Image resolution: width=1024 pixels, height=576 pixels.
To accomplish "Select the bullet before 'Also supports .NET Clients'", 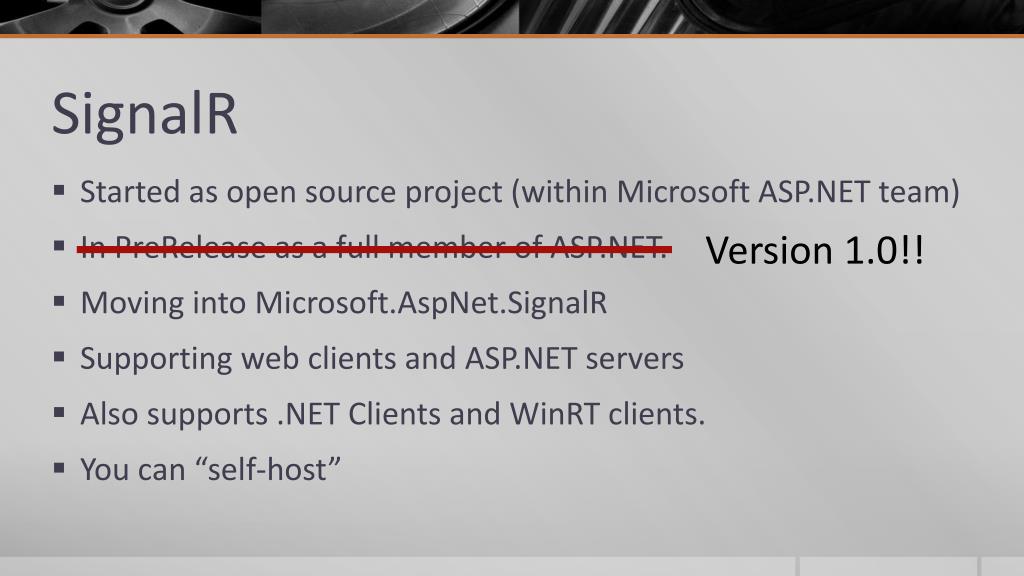I will click(59, 413).
